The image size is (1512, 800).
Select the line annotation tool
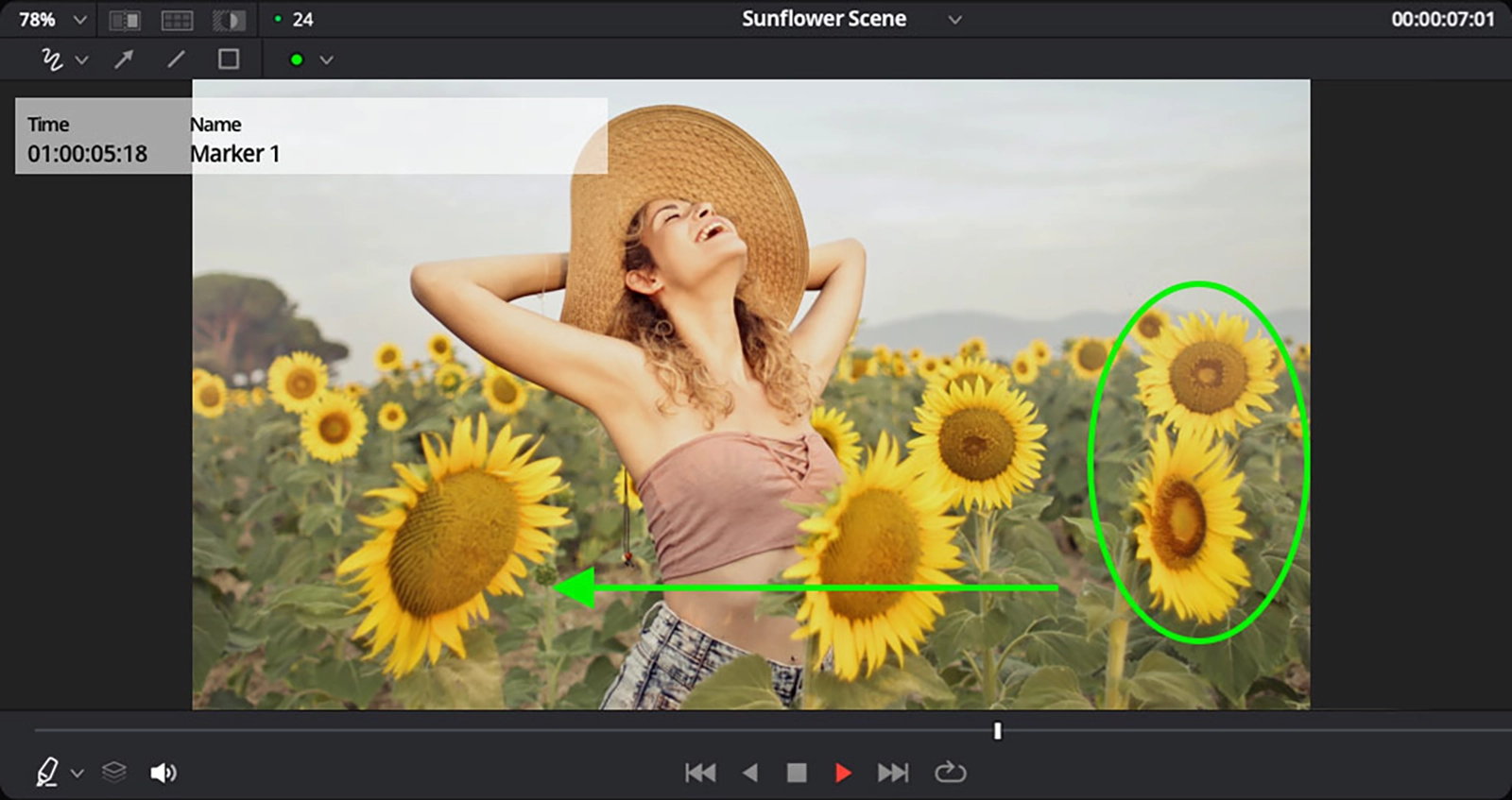[x=176, y=60]
